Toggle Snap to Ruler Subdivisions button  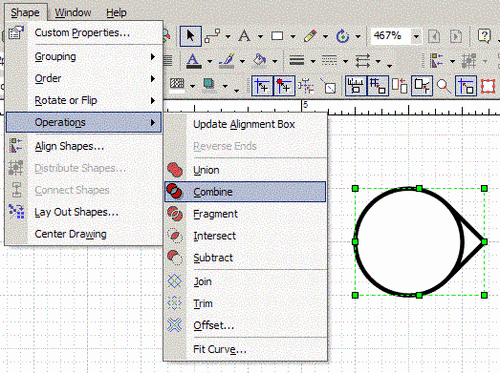[356, 86]
